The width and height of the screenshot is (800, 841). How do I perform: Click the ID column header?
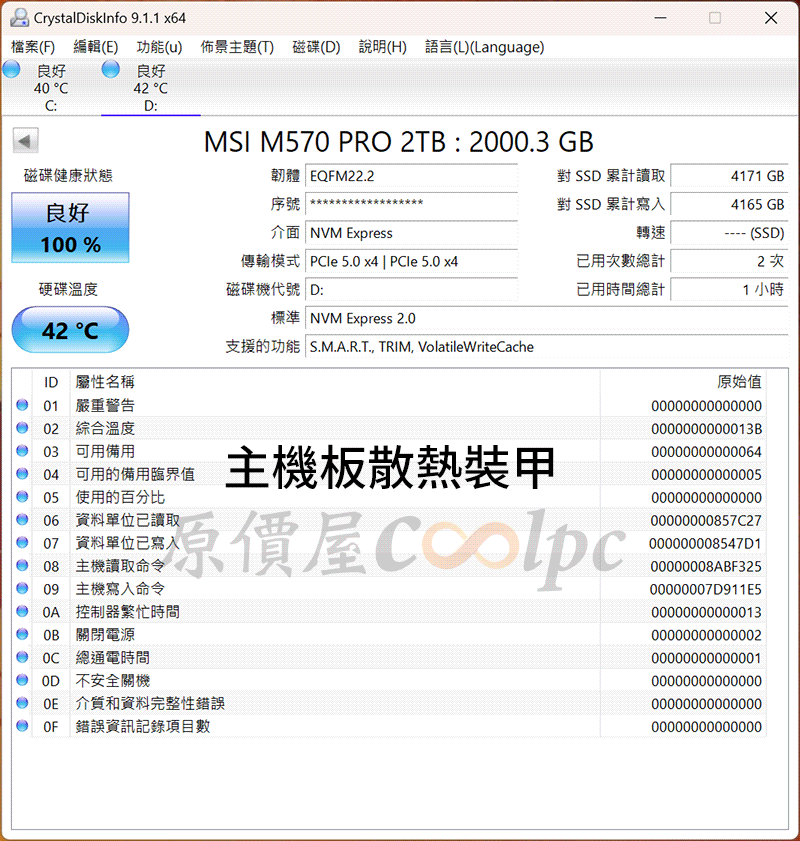tap(51, 382)
